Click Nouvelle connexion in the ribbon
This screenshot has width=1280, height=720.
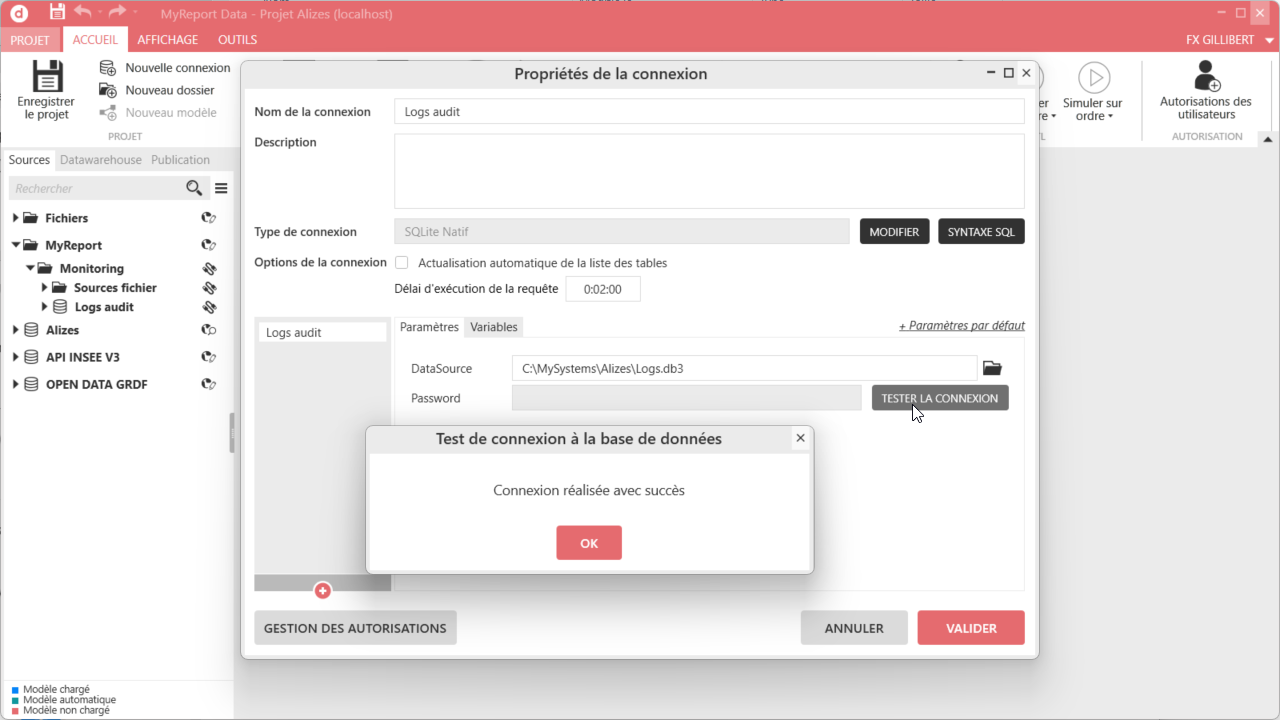point(177,68)
